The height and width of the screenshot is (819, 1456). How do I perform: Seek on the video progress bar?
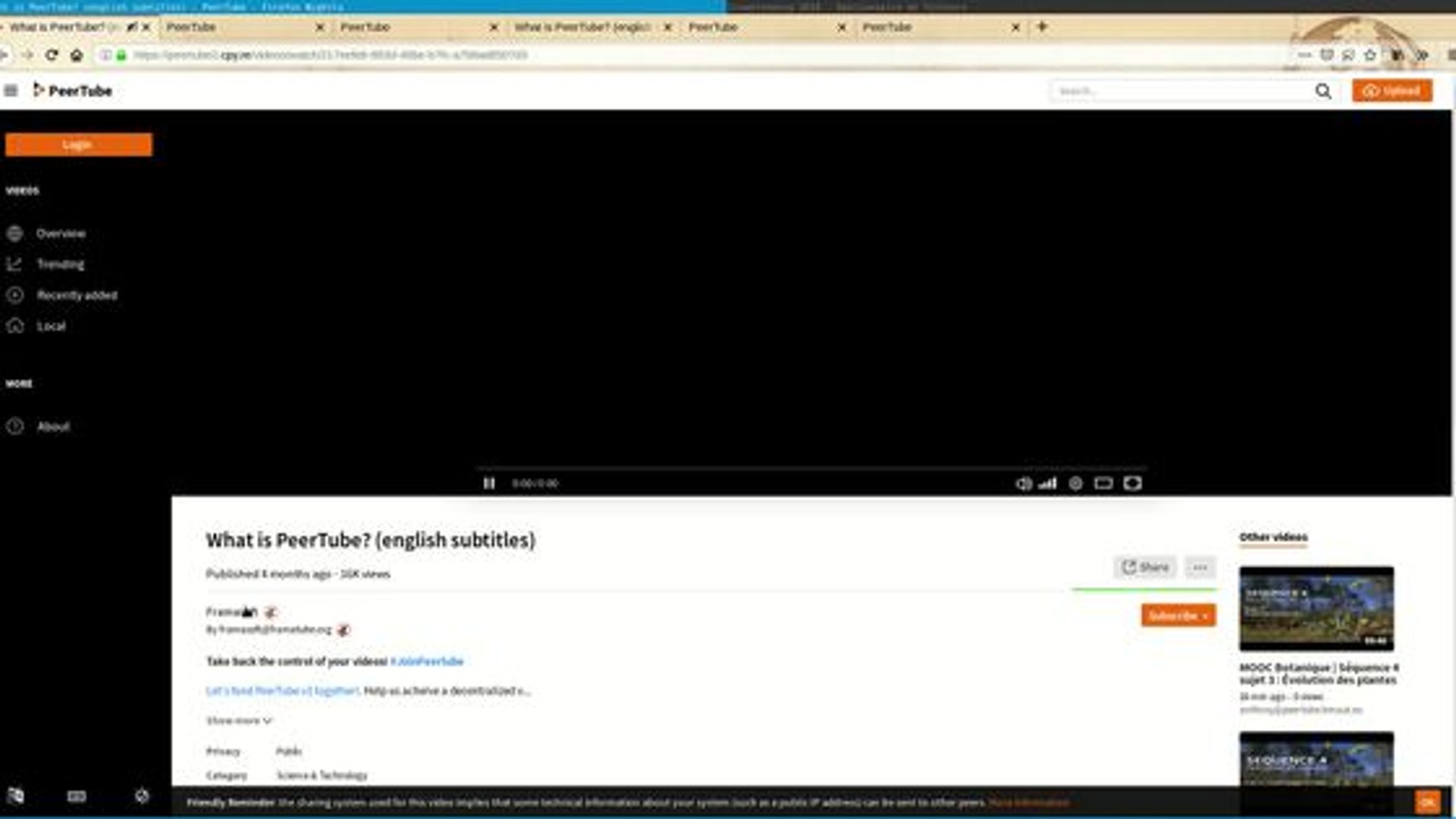(811, 468)
